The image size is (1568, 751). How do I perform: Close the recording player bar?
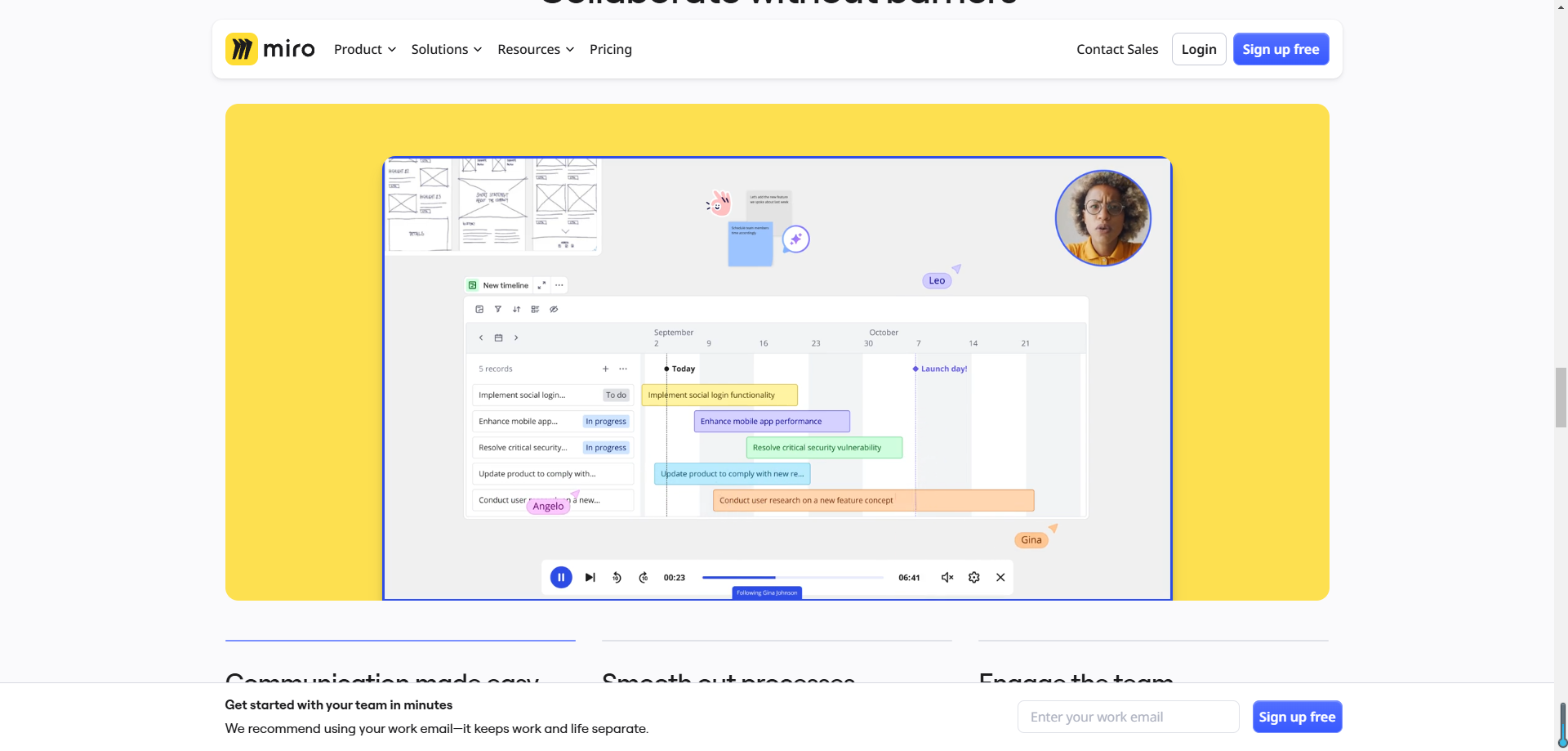pyautogui.click(x=1000, y=577)
